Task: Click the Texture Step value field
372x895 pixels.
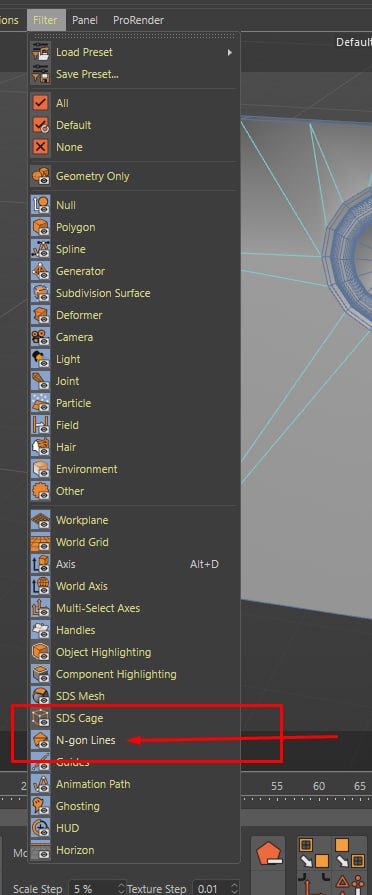Action: pos(211,889)
